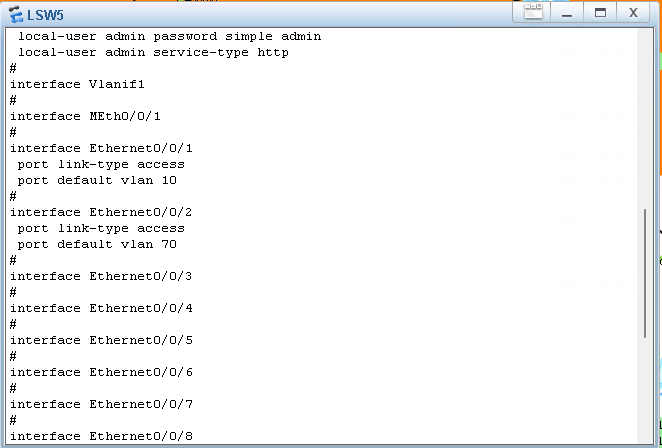The image size is (662, 448).
Task: Click the vertical scrollbar thumb
Action: [x=645, y=273]
